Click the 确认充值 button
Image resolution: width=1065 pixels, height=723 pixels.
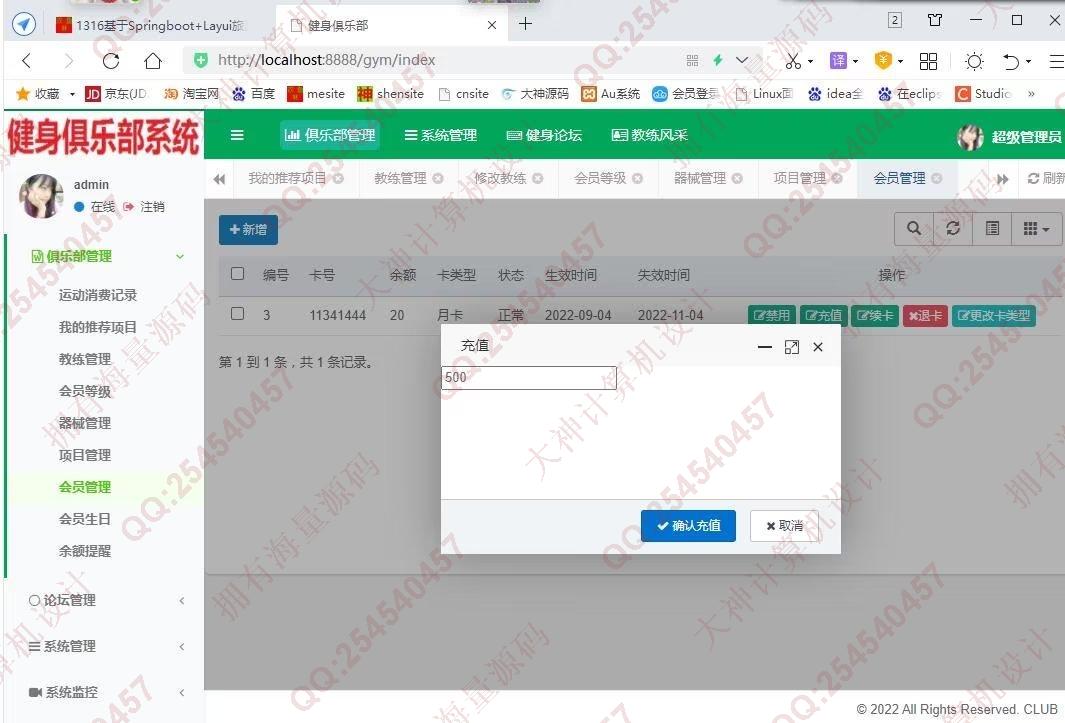(x=688, y=526)
